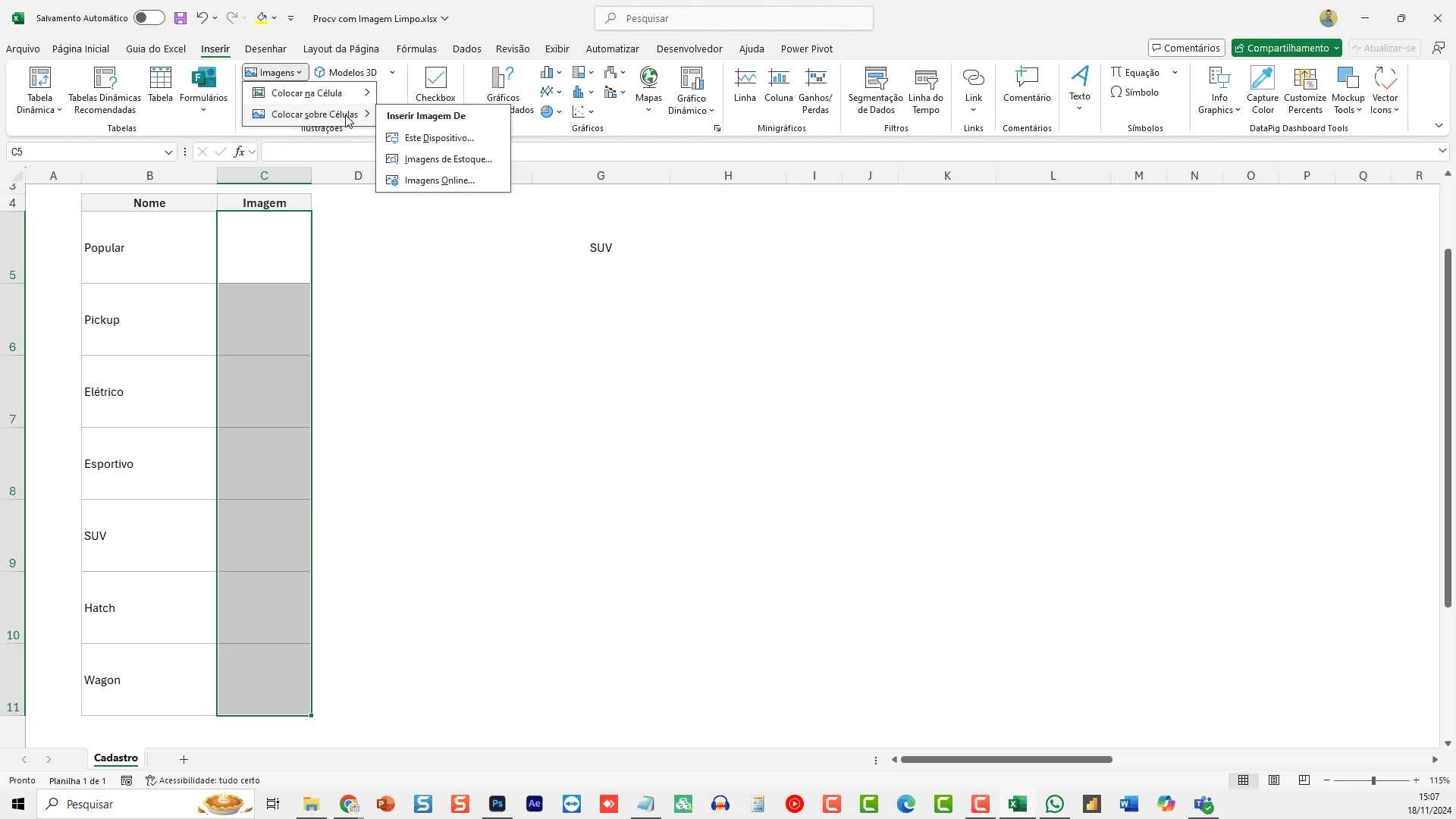The height and width of the screenshot is (819, 1456).
Task: Expand the Link dropdown
Action: coord(974,90)
